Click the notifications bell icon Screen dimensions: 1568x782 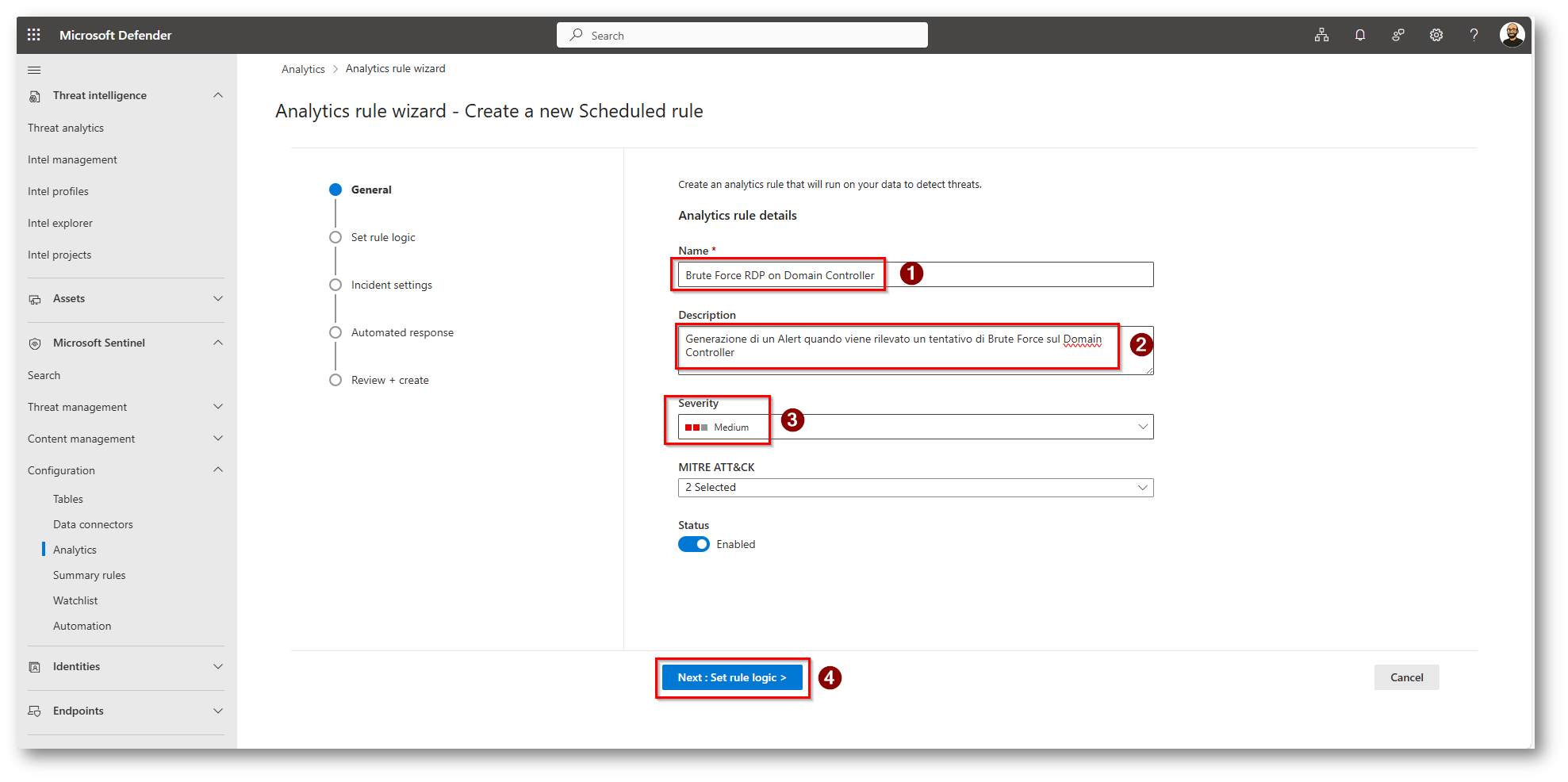click(x=1359, y=35)
